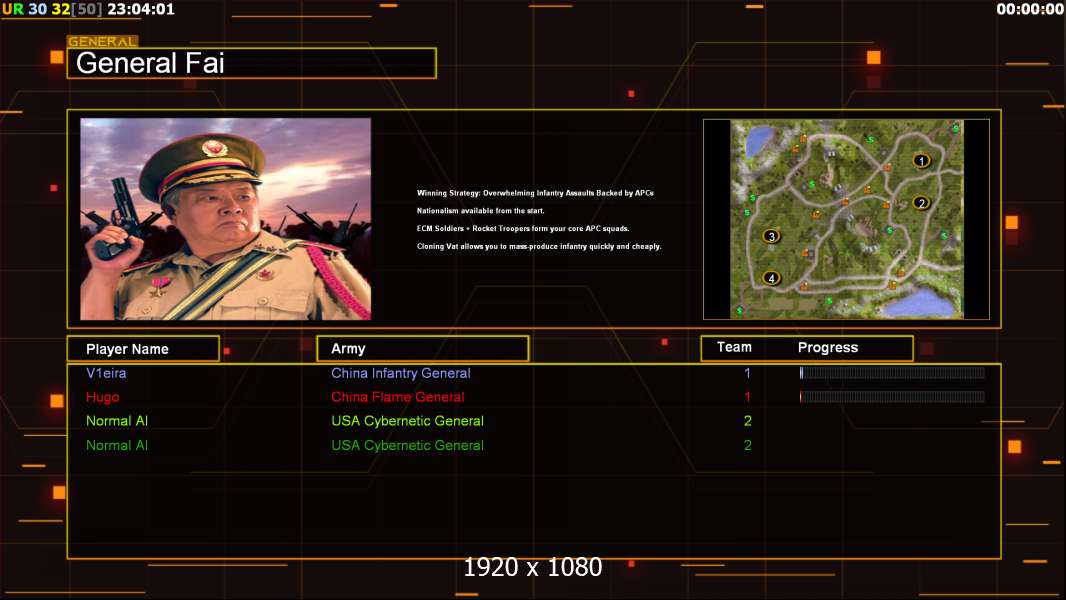Click start position marker 3 on map
This screenshot has height=600, width=1066.
[x=771, y=236]
